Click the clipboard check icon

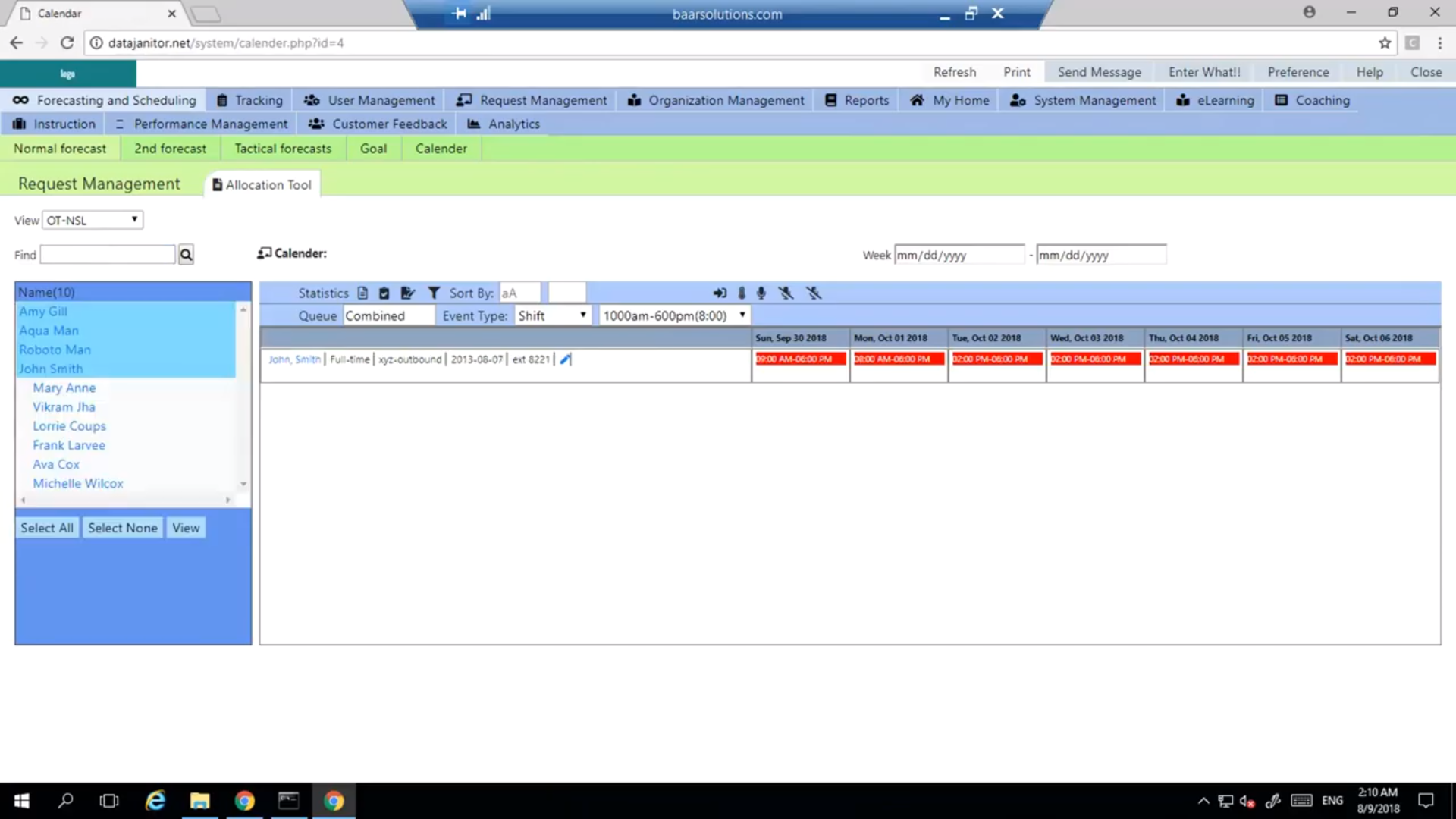(384, 293)
